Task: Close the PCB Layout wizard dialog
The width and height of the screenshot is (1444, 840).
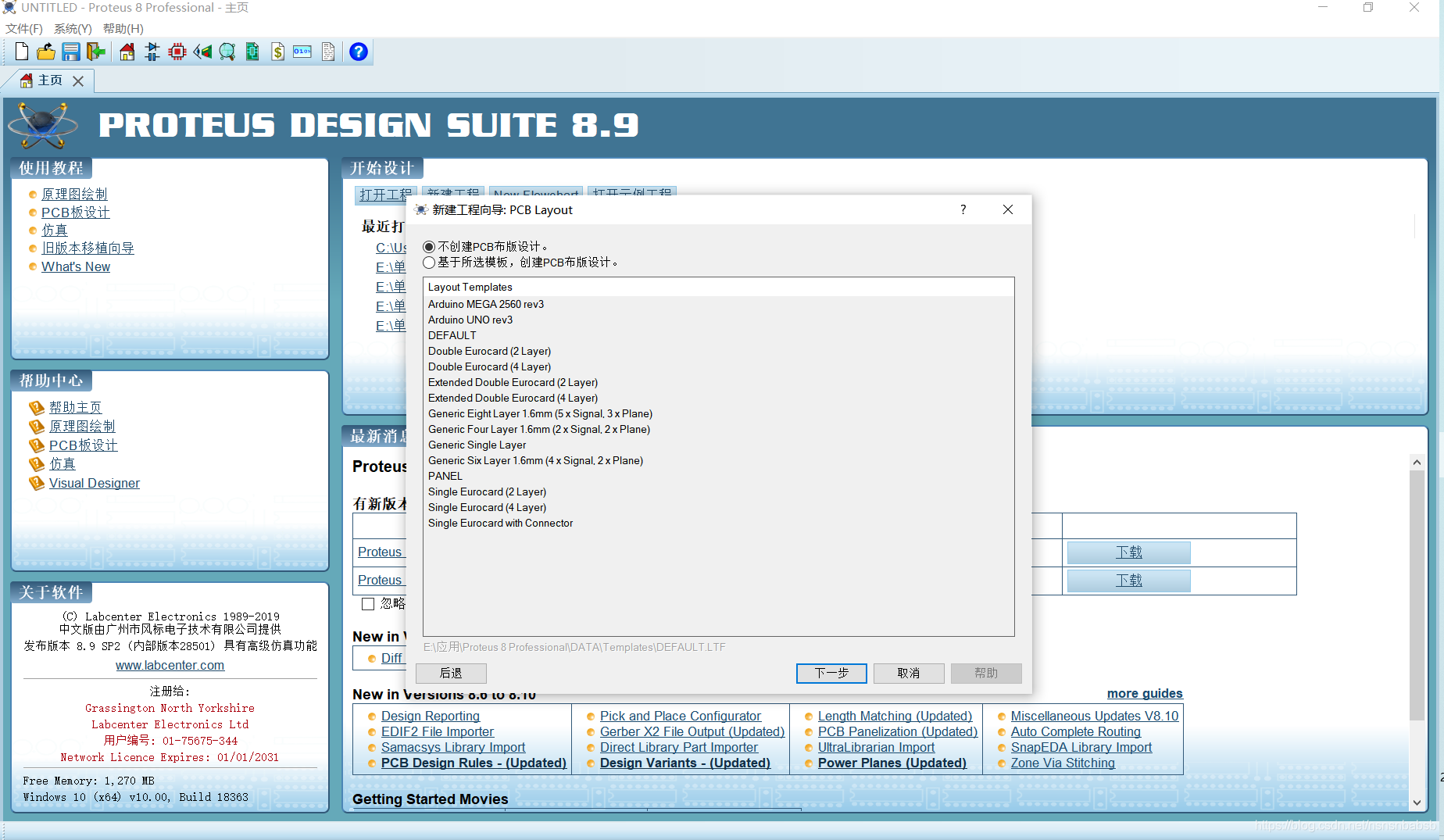Action: [1008, 209]
